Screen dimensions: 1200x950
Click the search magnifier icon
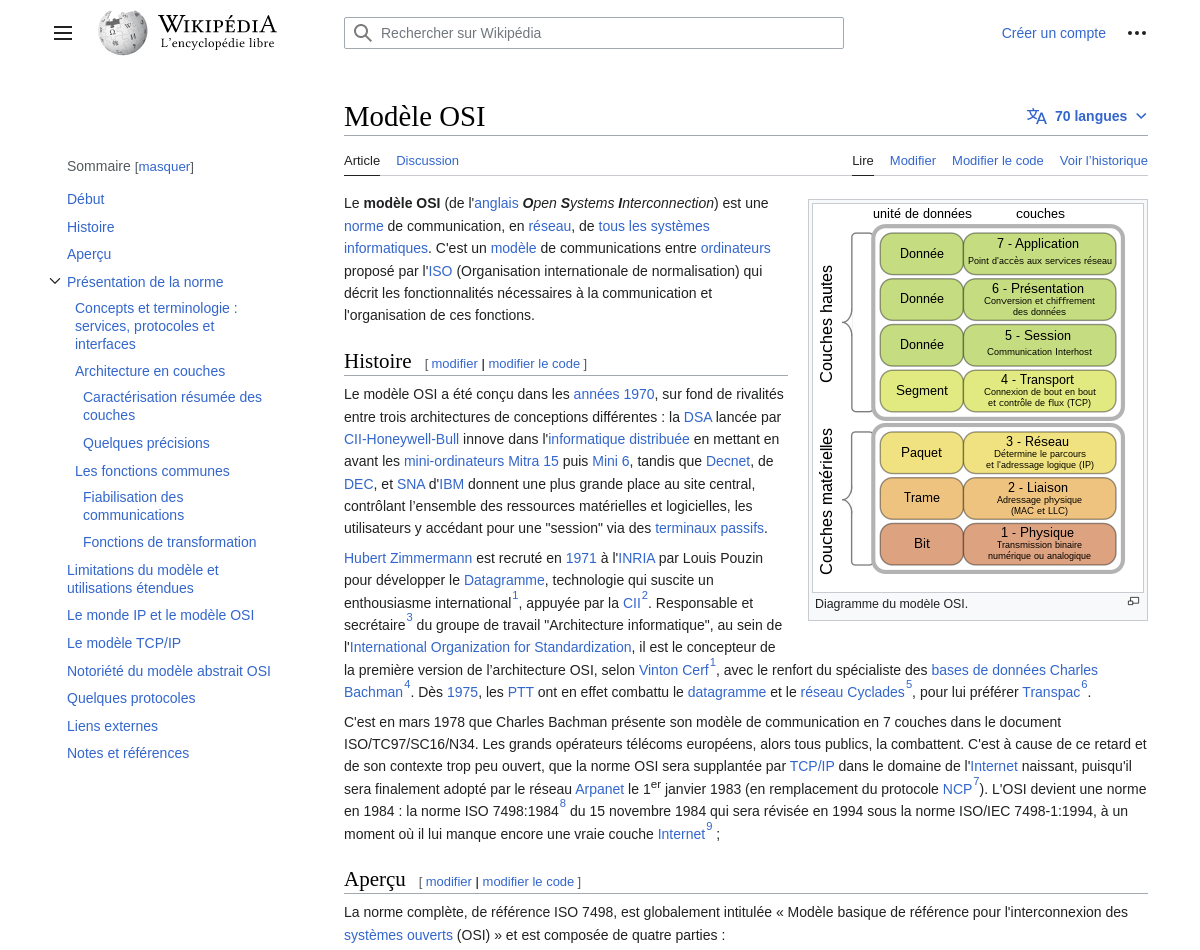click(x=363, y=33)
